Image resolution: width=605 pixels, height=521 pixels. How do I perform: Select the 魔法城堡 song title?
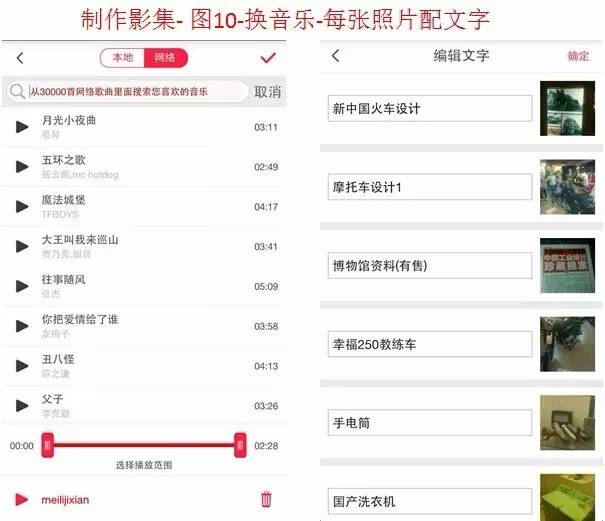click(63, 200)
